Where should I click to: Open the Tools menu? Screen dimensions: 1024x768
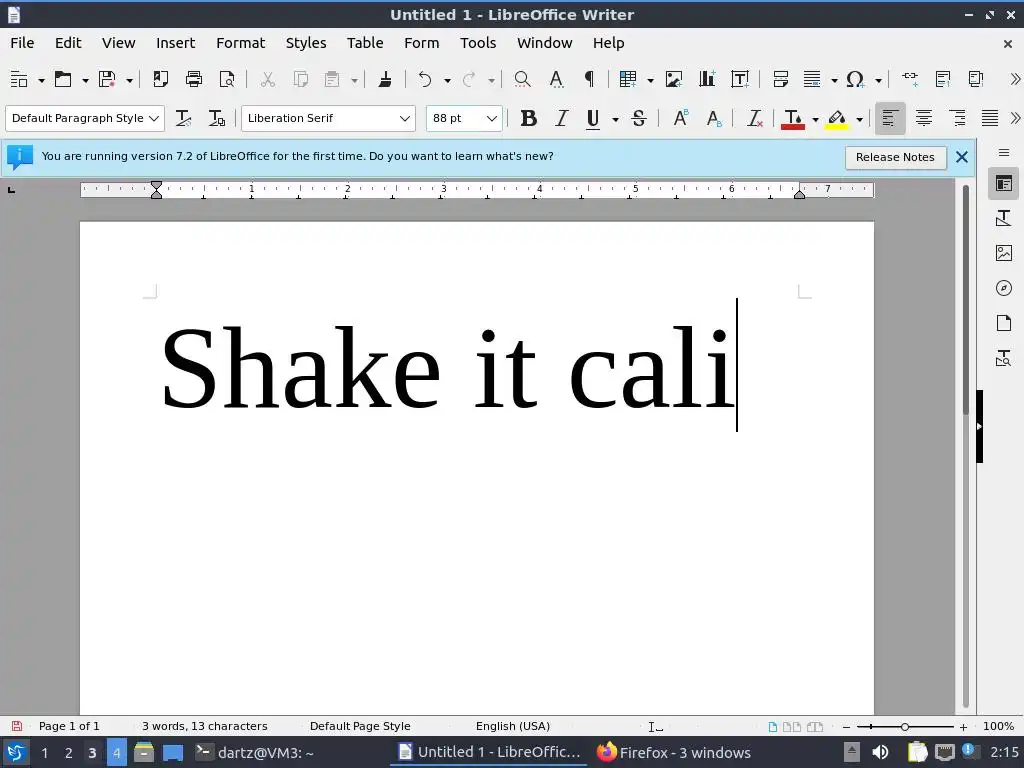[x=478, y=43]
